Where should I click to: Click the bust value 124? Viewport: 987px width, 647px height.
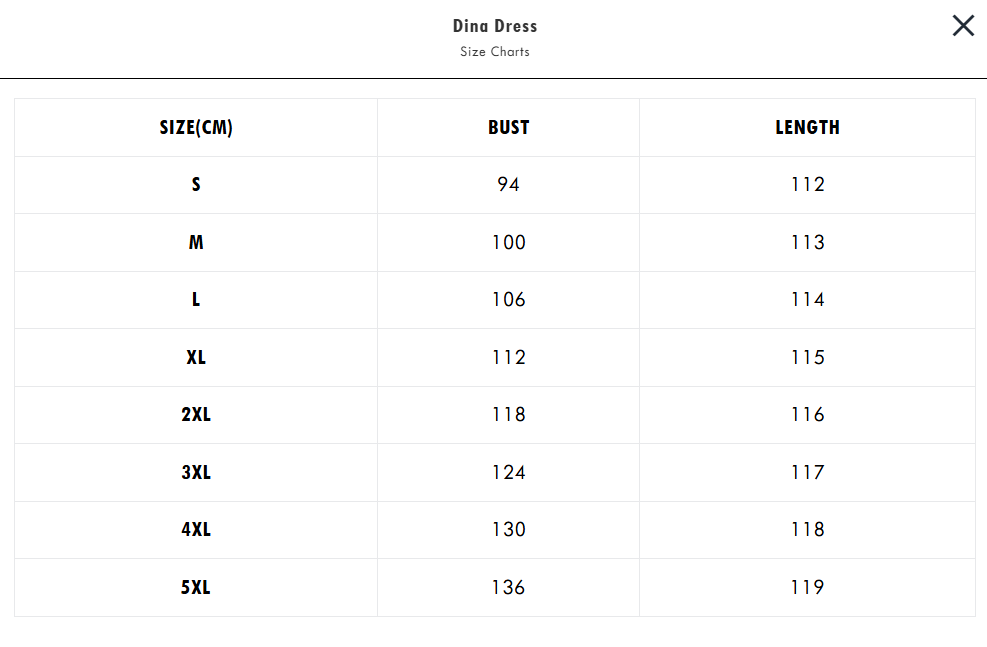[x=509, y=473]
